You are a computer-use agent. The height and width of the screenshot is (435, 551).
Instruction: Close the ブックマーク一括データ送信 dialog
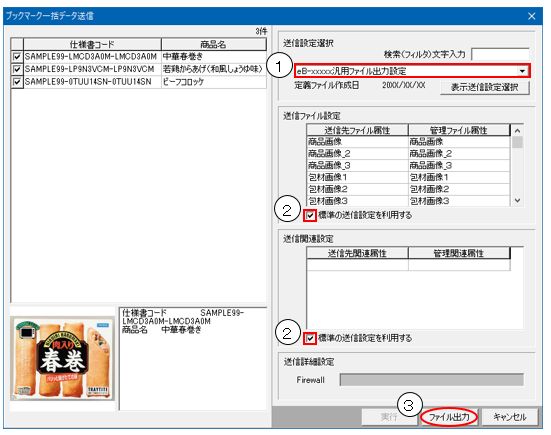click(x=532, y=16)
